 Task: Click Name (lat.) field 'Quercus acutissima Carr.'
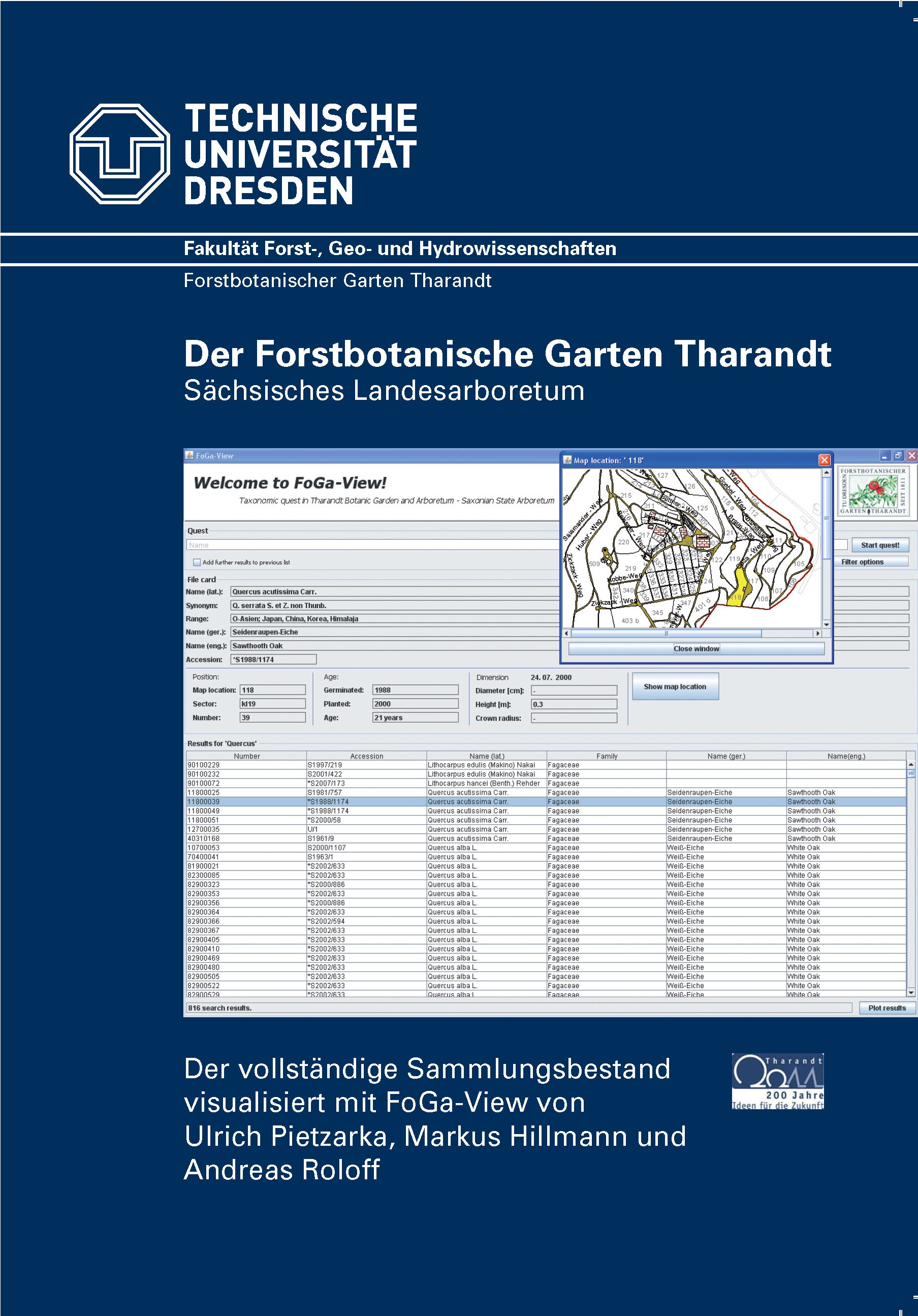pos(395,591)
